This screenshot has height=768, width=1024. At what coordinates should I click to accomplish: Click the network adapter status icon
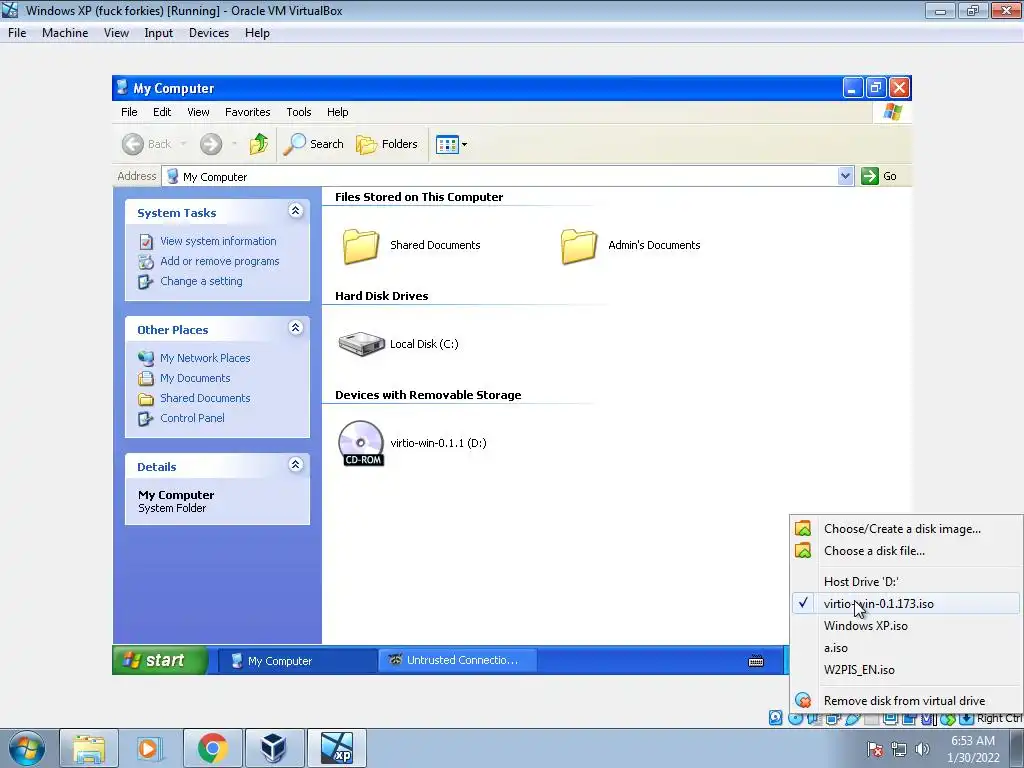coord(832,718)
